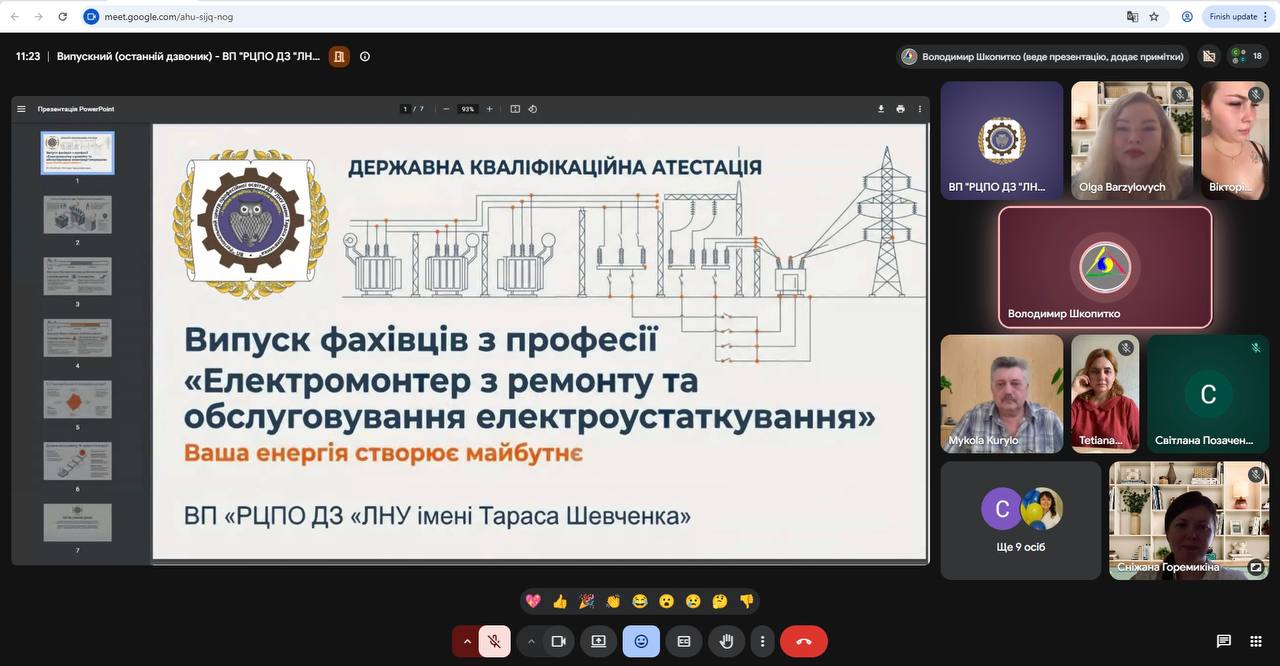Viewport: 1280px width, 666px height.
Task: Leave the call with red button
Action: click(804, 641)
